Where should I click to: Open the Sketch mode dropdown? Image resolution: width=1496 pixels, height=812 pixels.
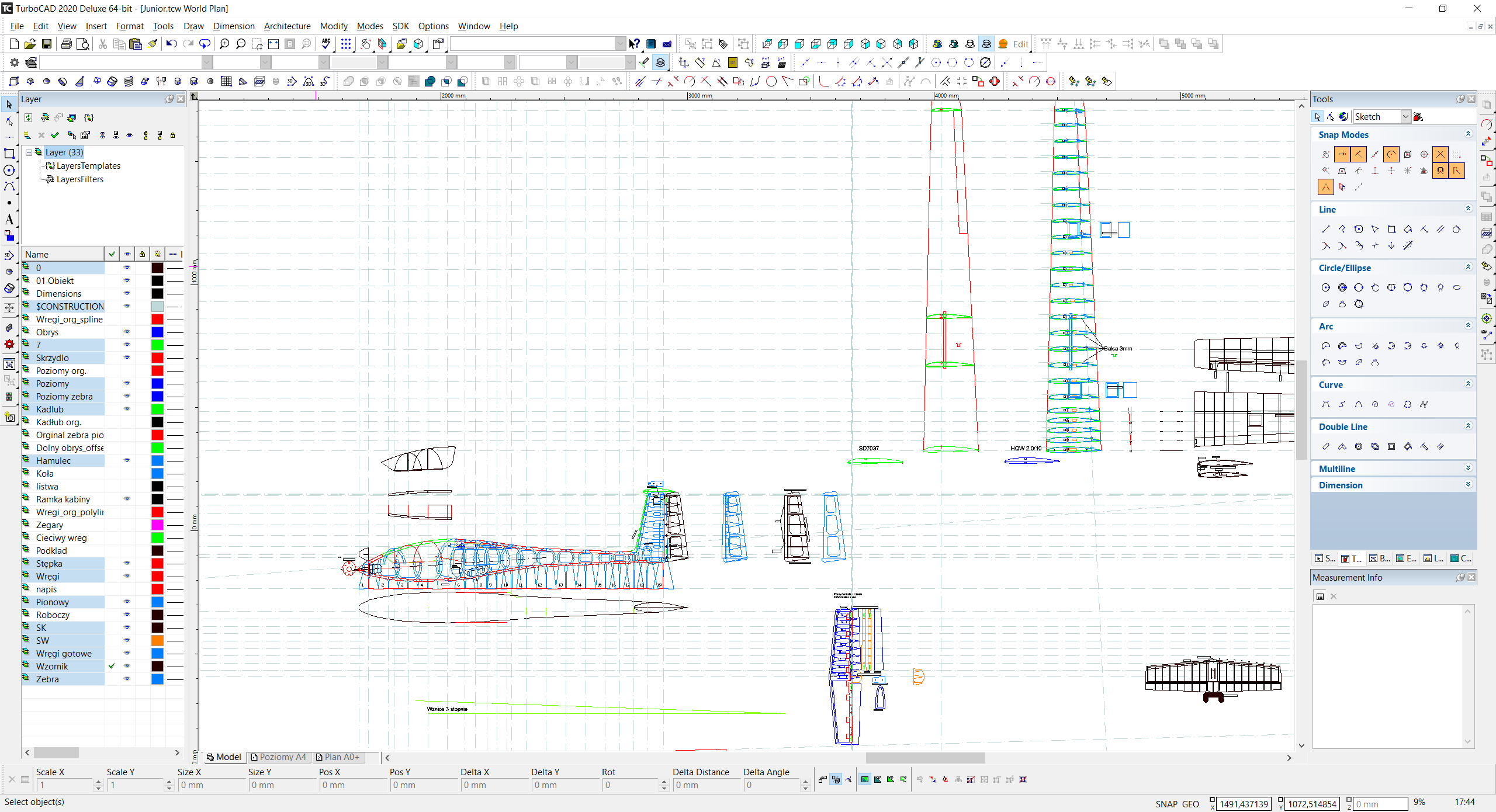[1405, 117]
